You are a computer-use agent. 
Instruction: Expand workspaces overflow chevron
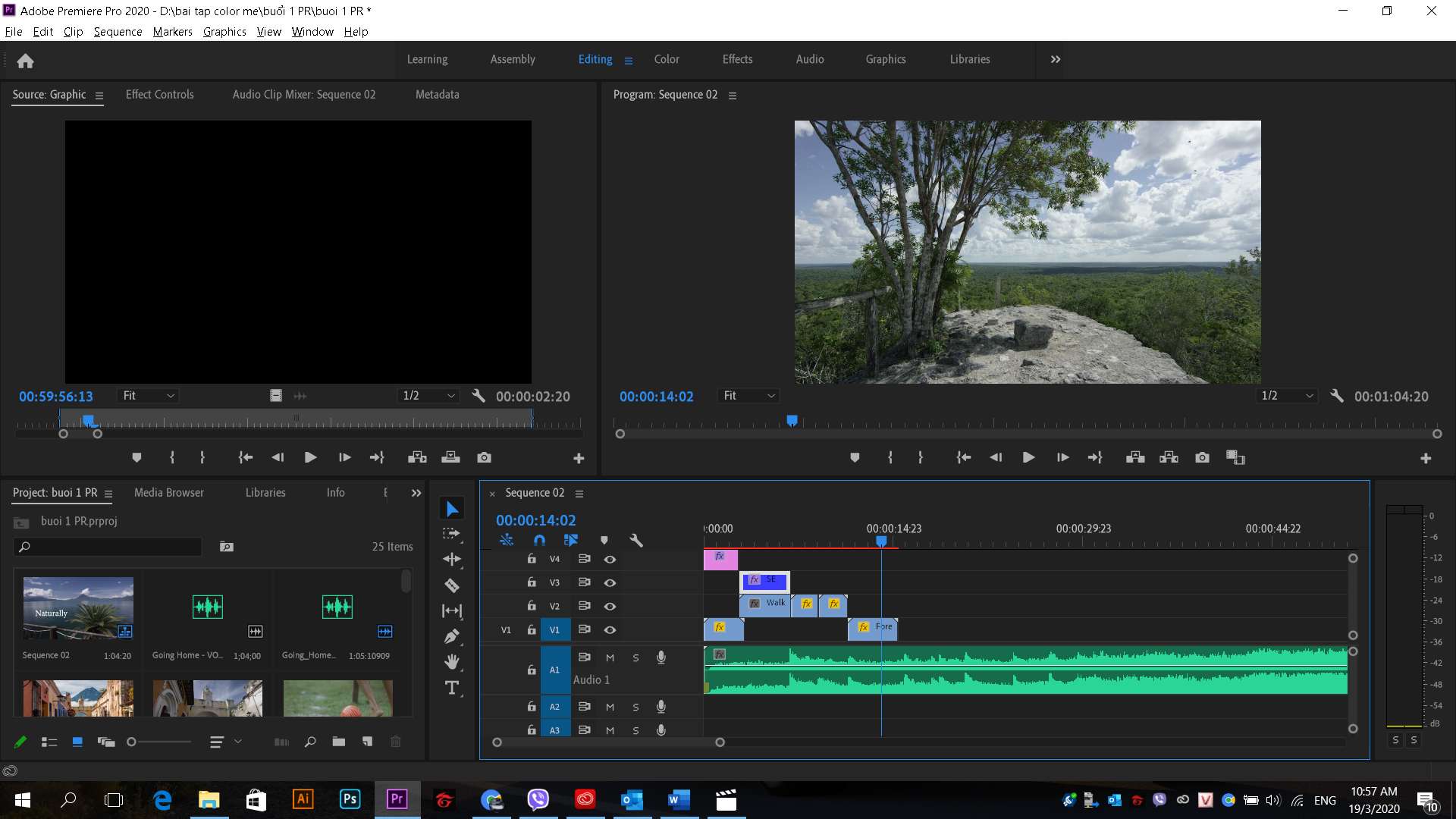1056,59
